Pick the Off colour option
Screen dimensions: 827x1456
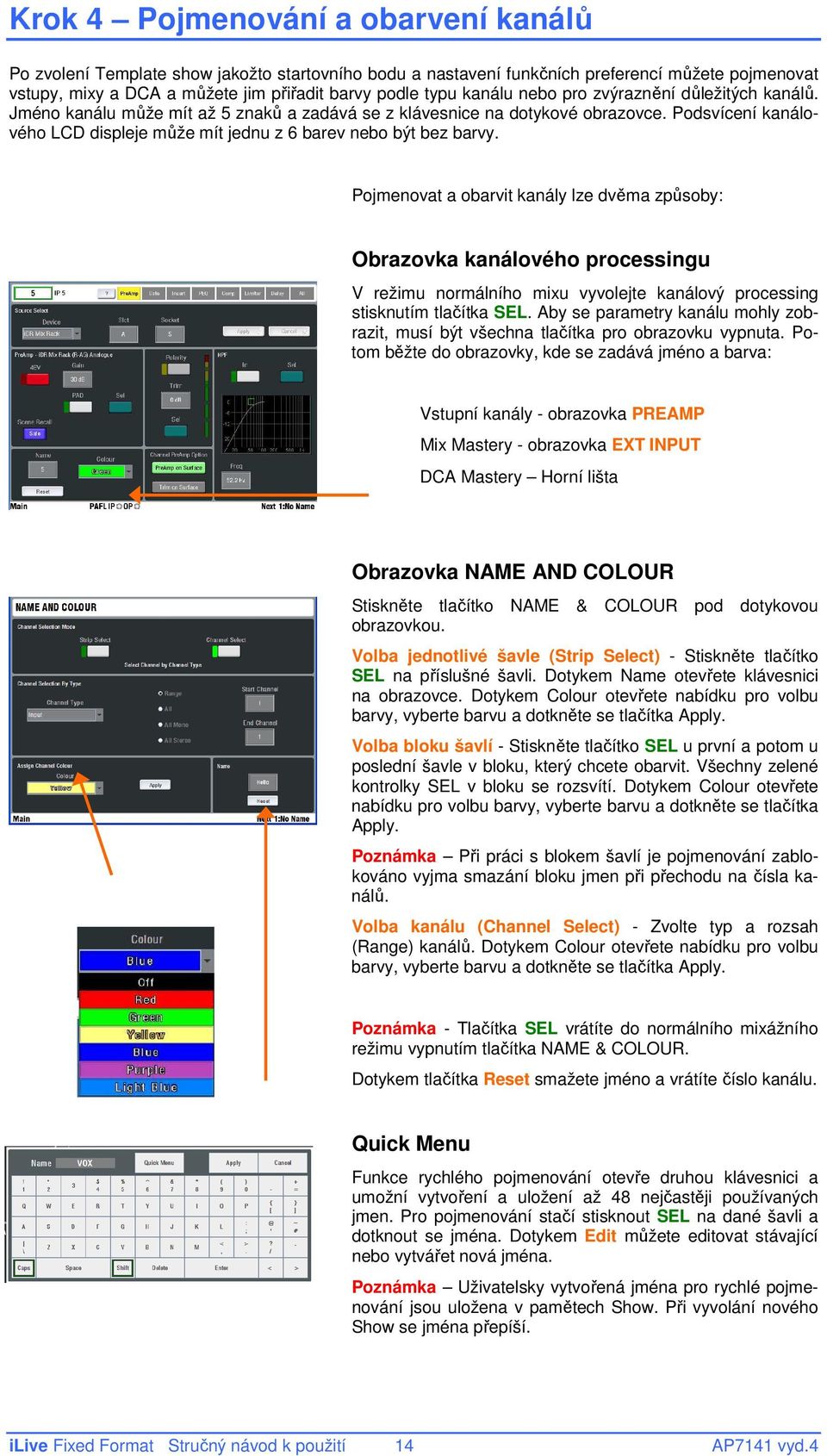coord(146,982)
